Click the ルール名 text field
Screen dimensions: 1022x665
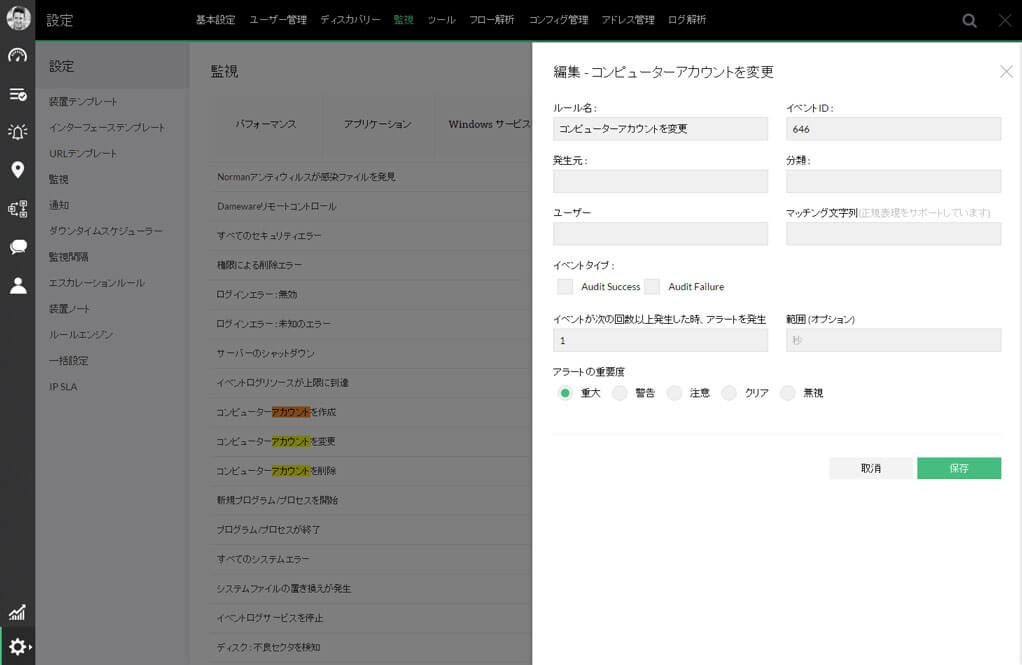click(x=660, y=129)
